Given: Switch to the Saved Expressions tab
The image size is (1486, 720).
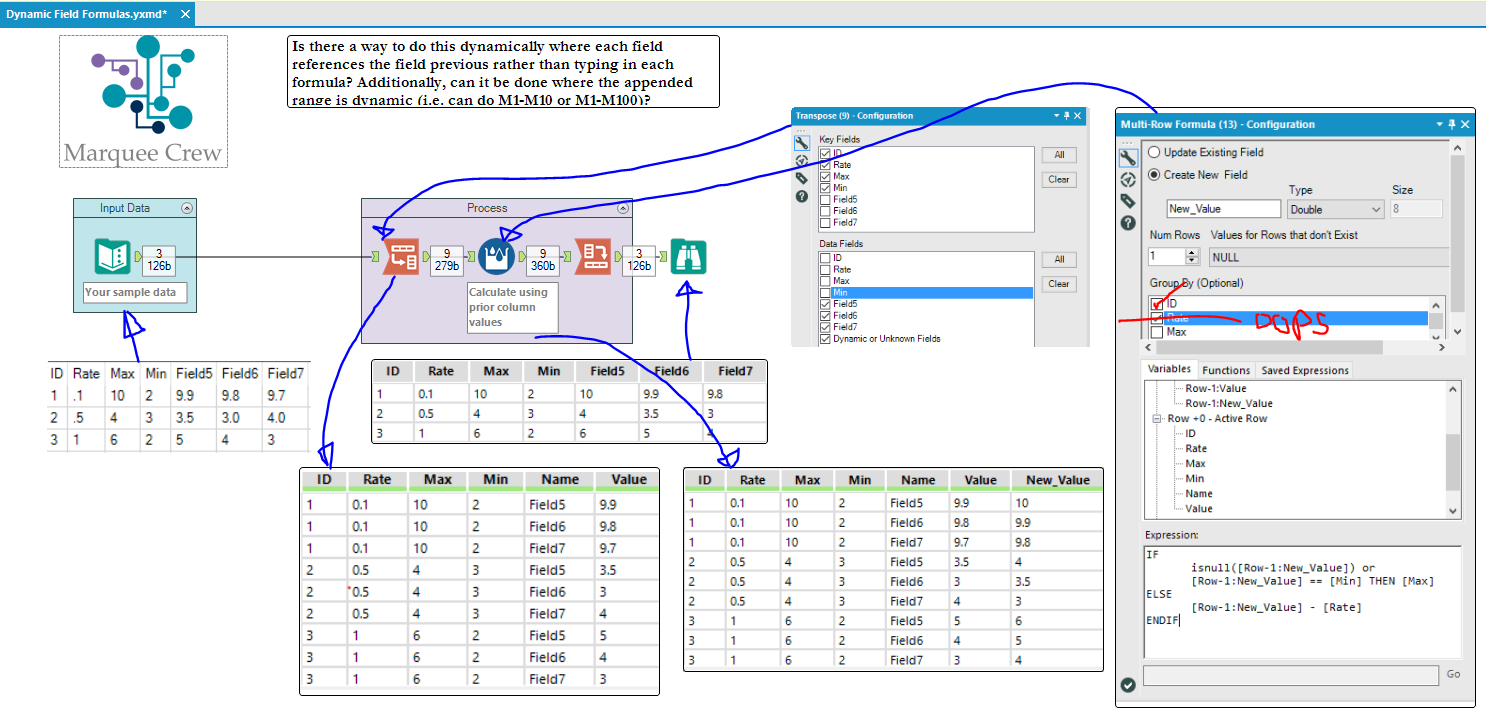Looking at the screenshot, I should tap(1305, 369).
